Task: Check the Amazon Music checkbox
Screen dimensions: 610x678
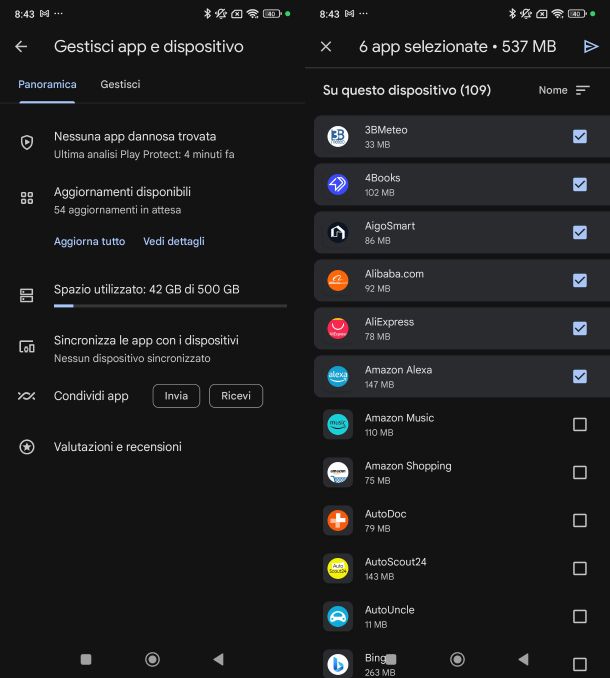Action: tap(580, 425)
